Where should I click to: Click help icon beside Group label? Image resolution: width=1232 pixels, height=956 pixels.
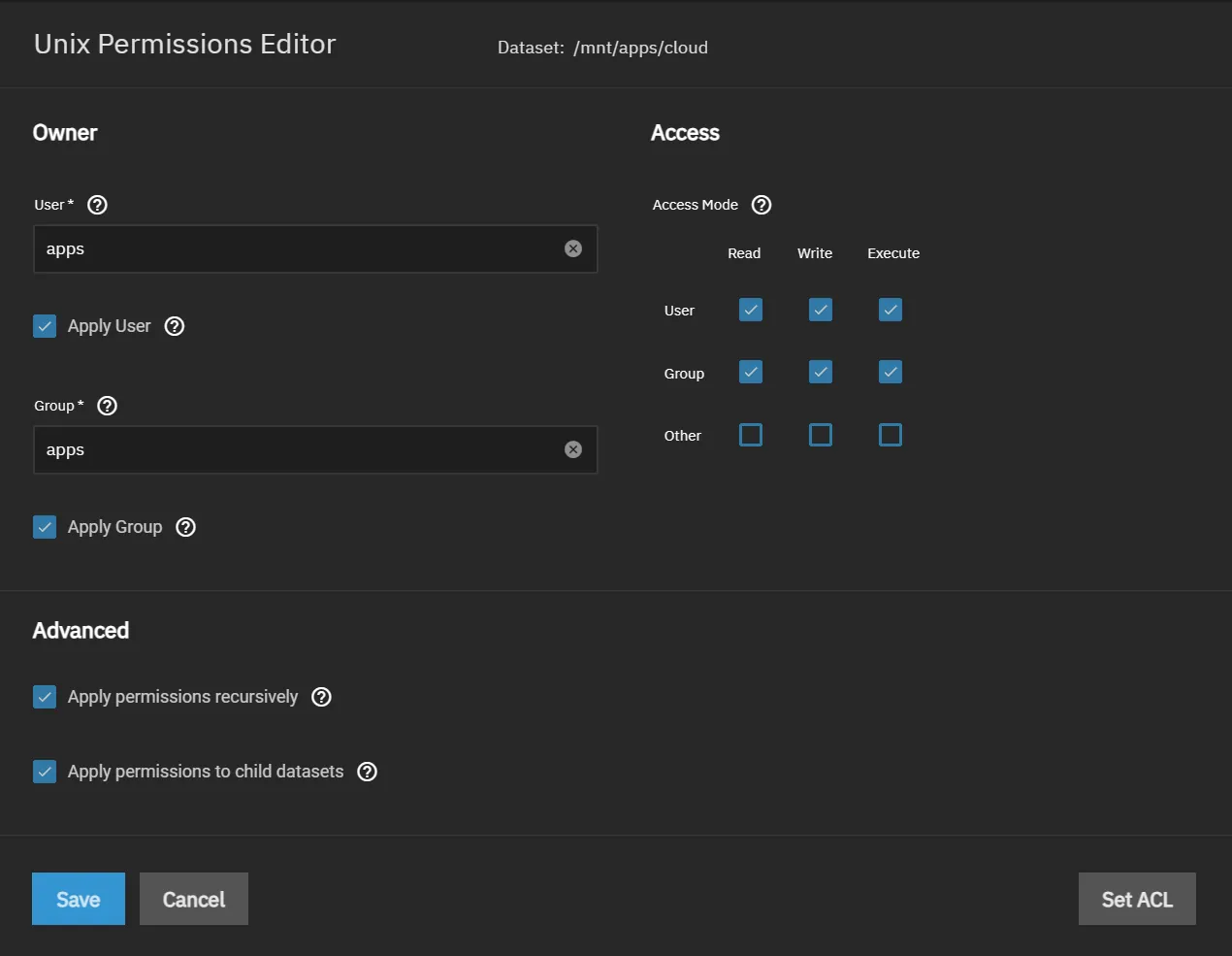[x=108, y=406]
